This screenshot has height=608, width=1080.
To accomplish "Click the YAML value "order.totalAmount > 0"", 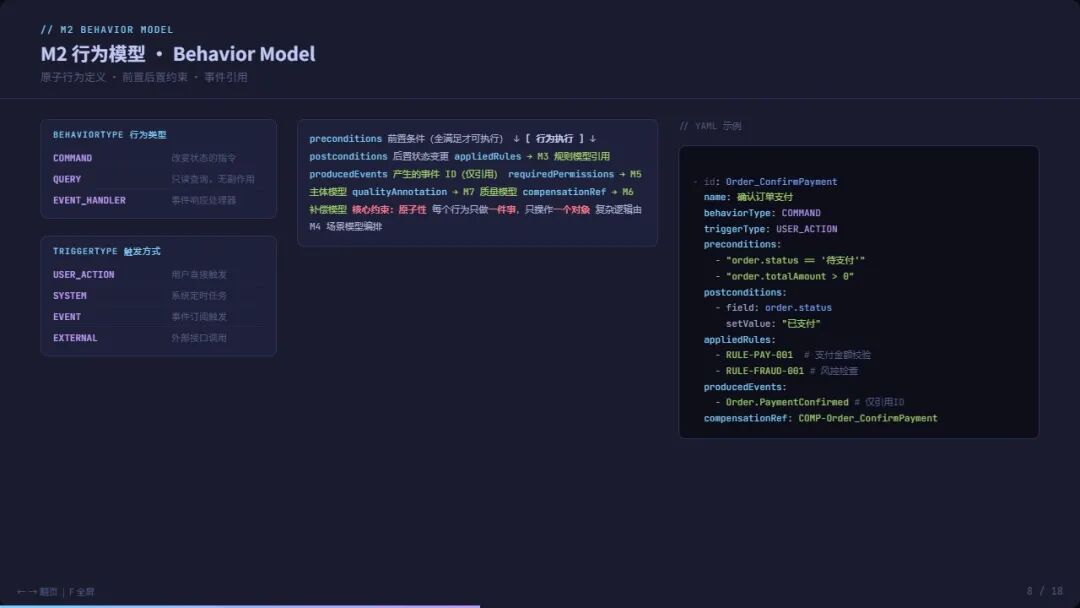I will [789, 276].
